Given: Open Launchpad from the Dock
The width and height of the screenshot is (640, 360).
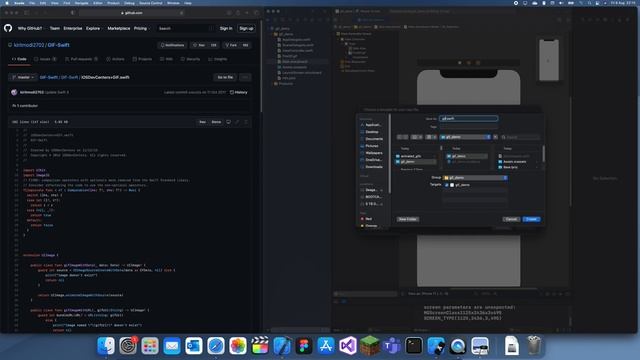Looking at the screenshot, I should [150, 346].
